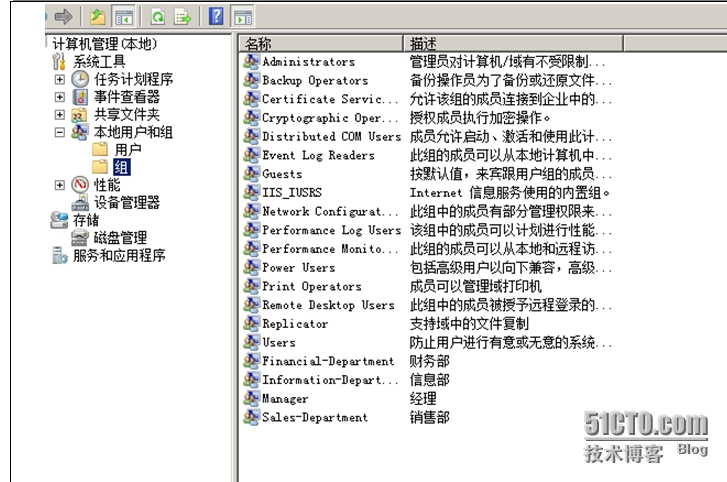Select Network Configurat... group row
Image resolution: width=727 pixels, height=482 pixels.
click(330, 211)
